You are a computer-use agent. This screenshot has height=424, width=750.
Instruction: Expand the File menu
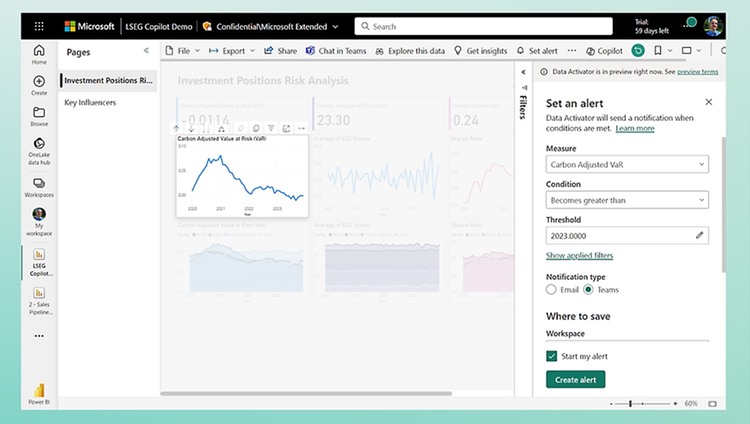(x=183, y=51)
